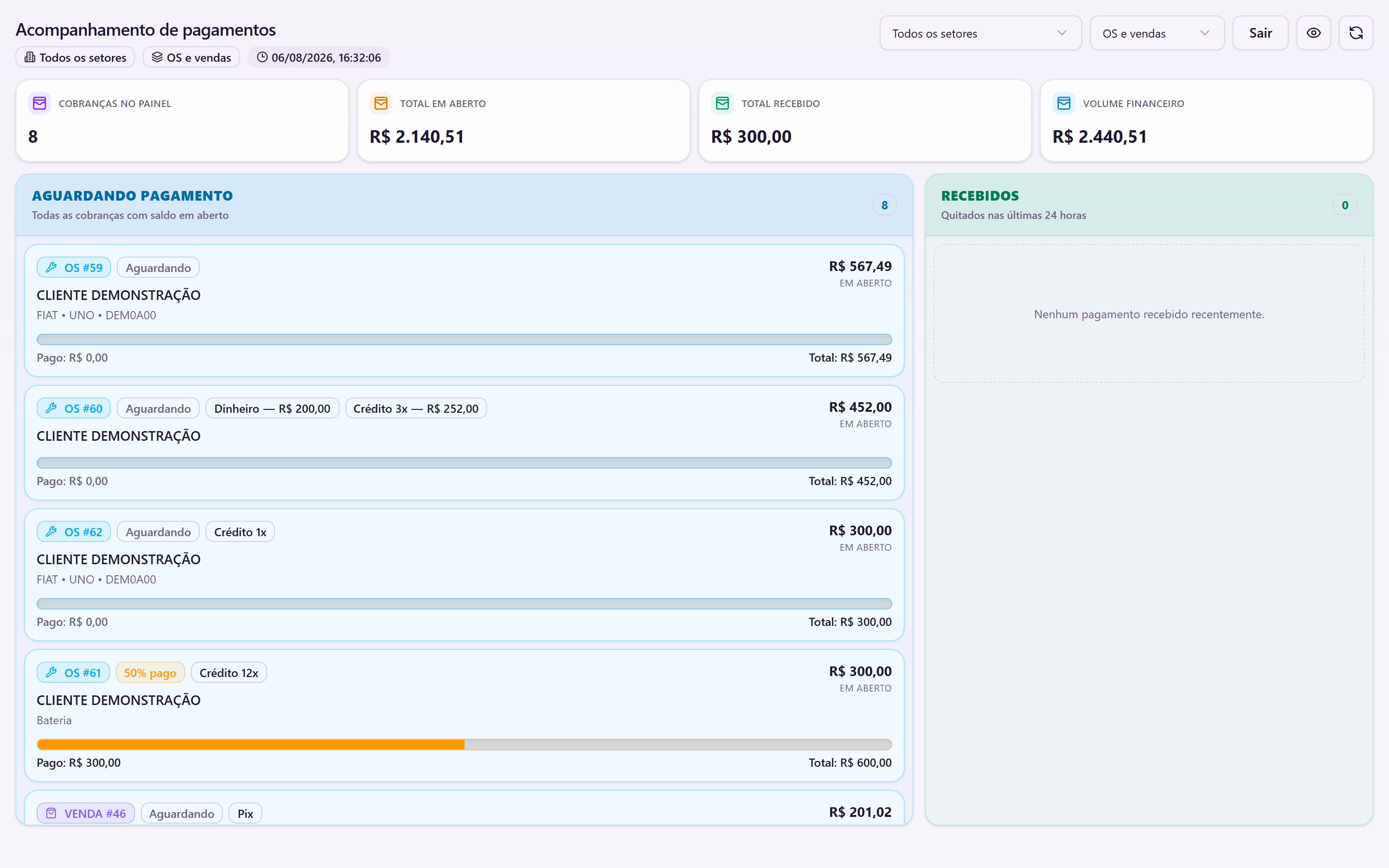Screen dimensions: 1389x868
Task: Toggle the eye visibility icon
Action: (1313, 33)
